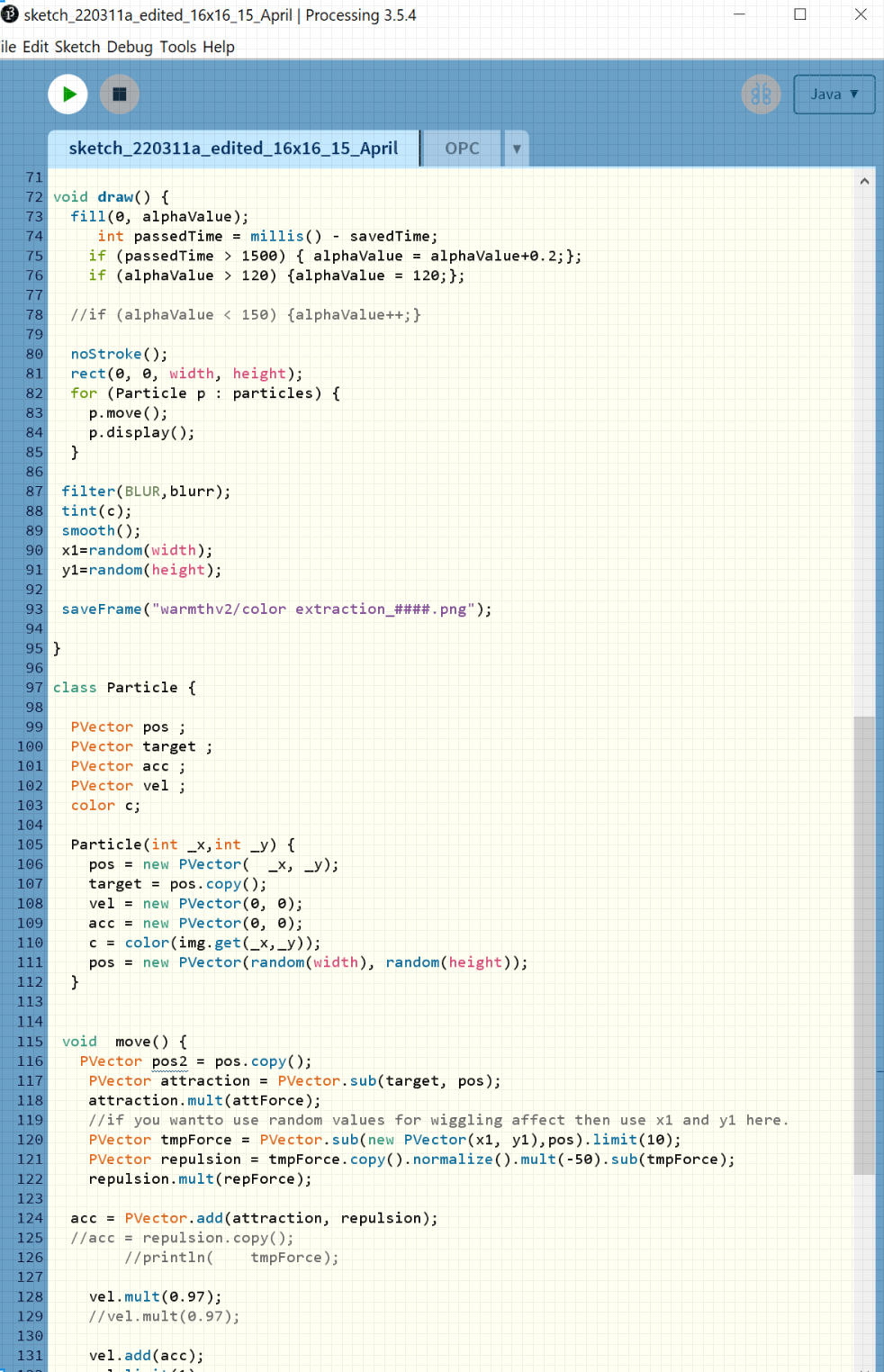Click 'for (Particle p : particles) {'
The height and width of the screenshot is (1372, 884).
tap(205, 394)
